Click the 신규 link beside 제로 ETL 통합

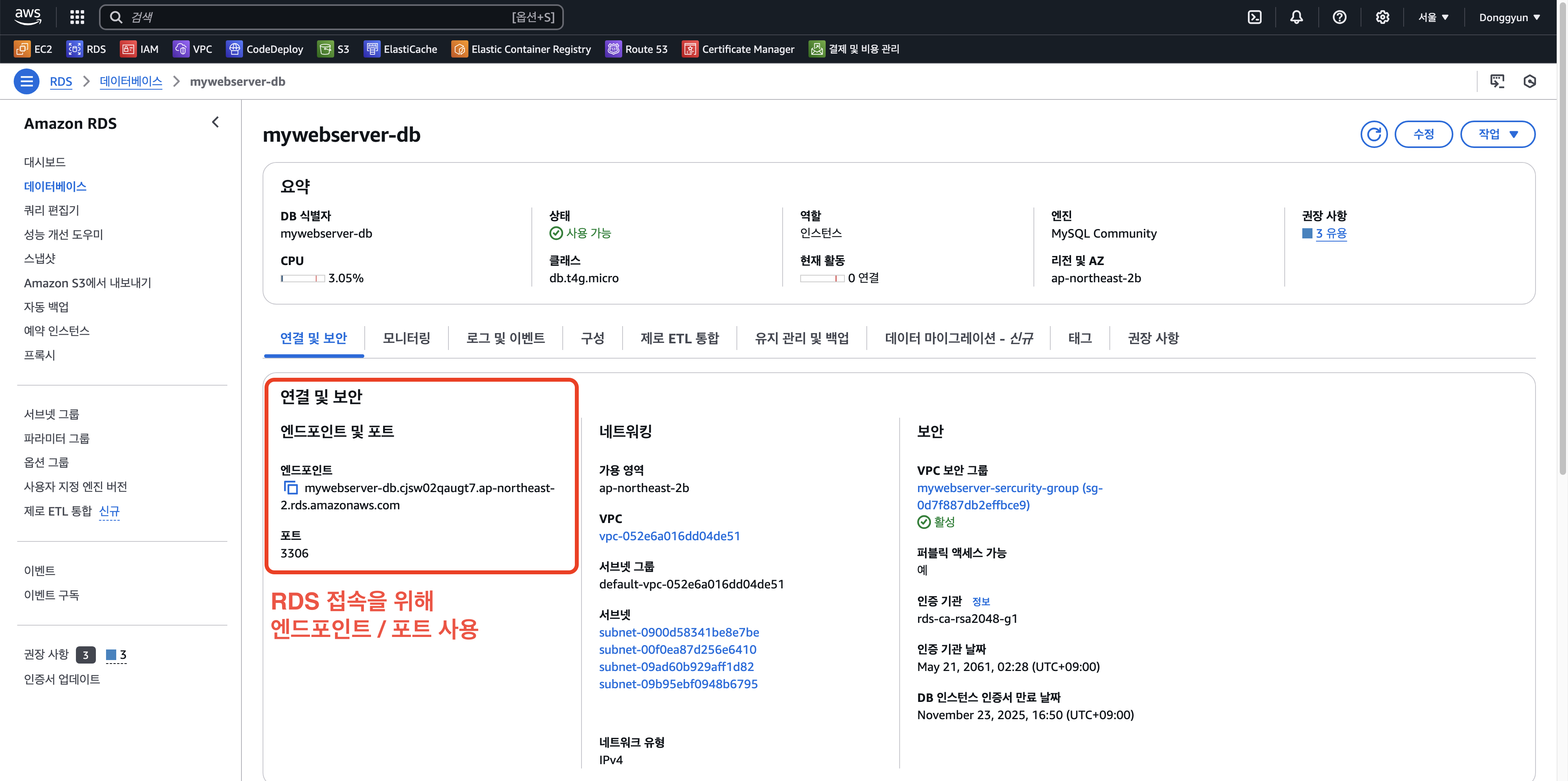tap(109, 511)
